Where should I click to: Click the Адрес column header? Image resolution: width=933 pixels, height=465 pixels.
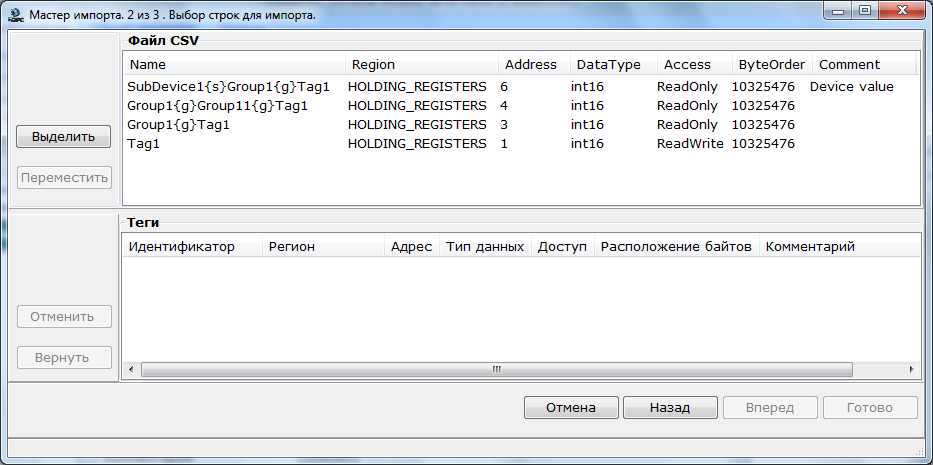click(x=412, y=246)
